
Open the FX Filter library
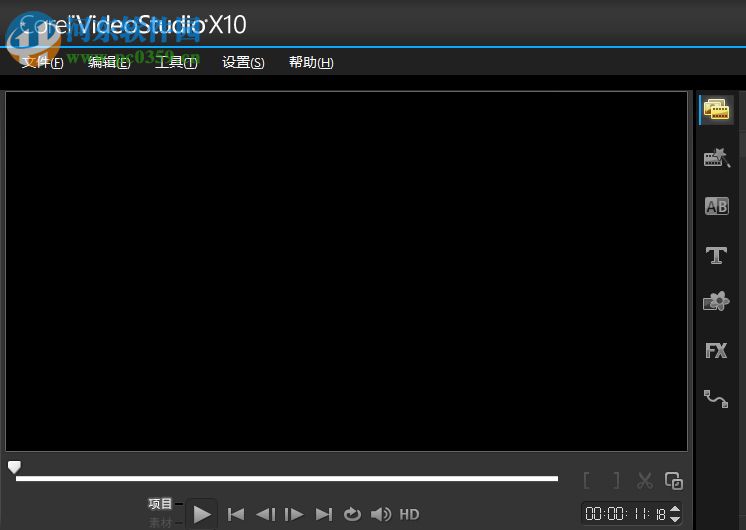coord(716,351)
